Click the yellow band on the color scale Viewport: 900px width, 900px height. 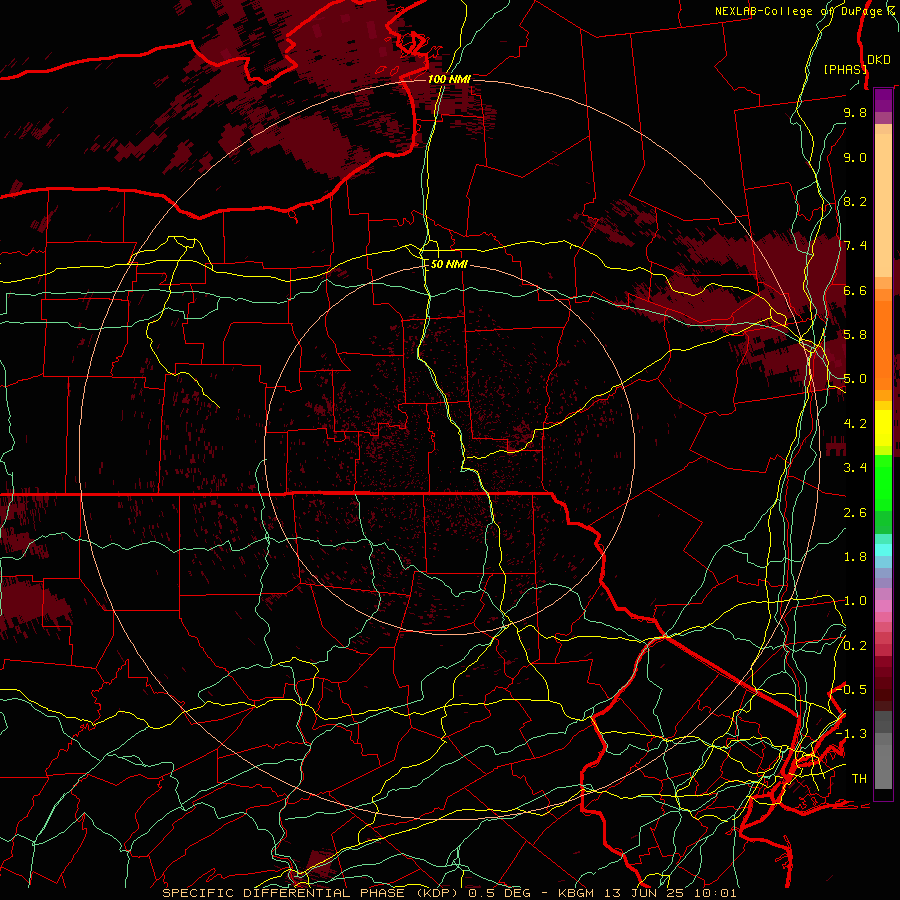coord(883,428)
